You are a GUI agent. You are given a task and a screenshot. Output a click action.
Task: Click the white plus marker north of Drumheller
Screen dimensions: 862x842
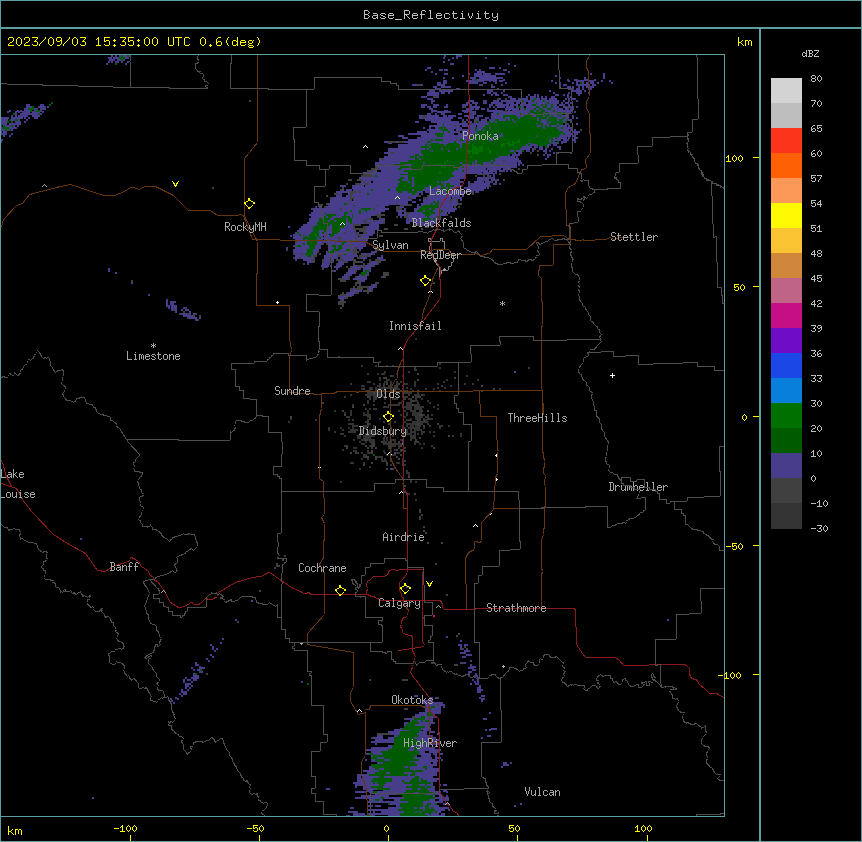point(612,375)
